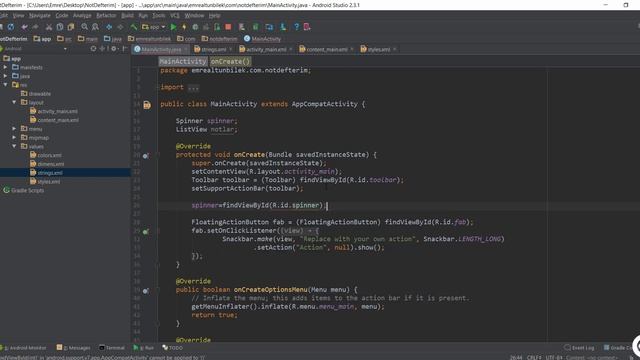The width and height of the screenshot is (640, 360).
Task: Click Apply Changes lightning icon
Action: pyautogui.click(x=184, y=27)
